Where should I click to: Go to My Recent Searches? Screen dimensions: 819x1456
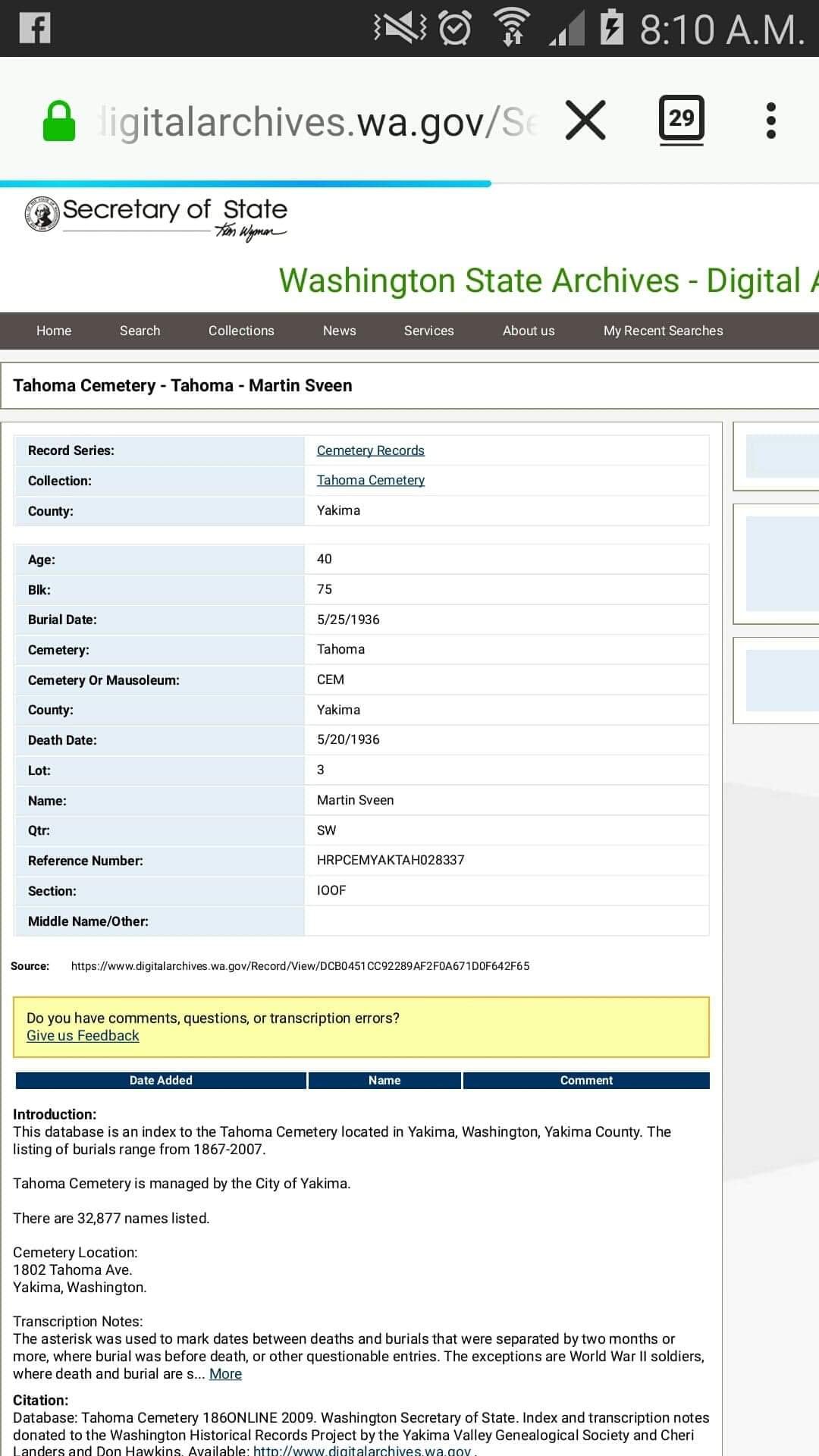coord(663,331)
